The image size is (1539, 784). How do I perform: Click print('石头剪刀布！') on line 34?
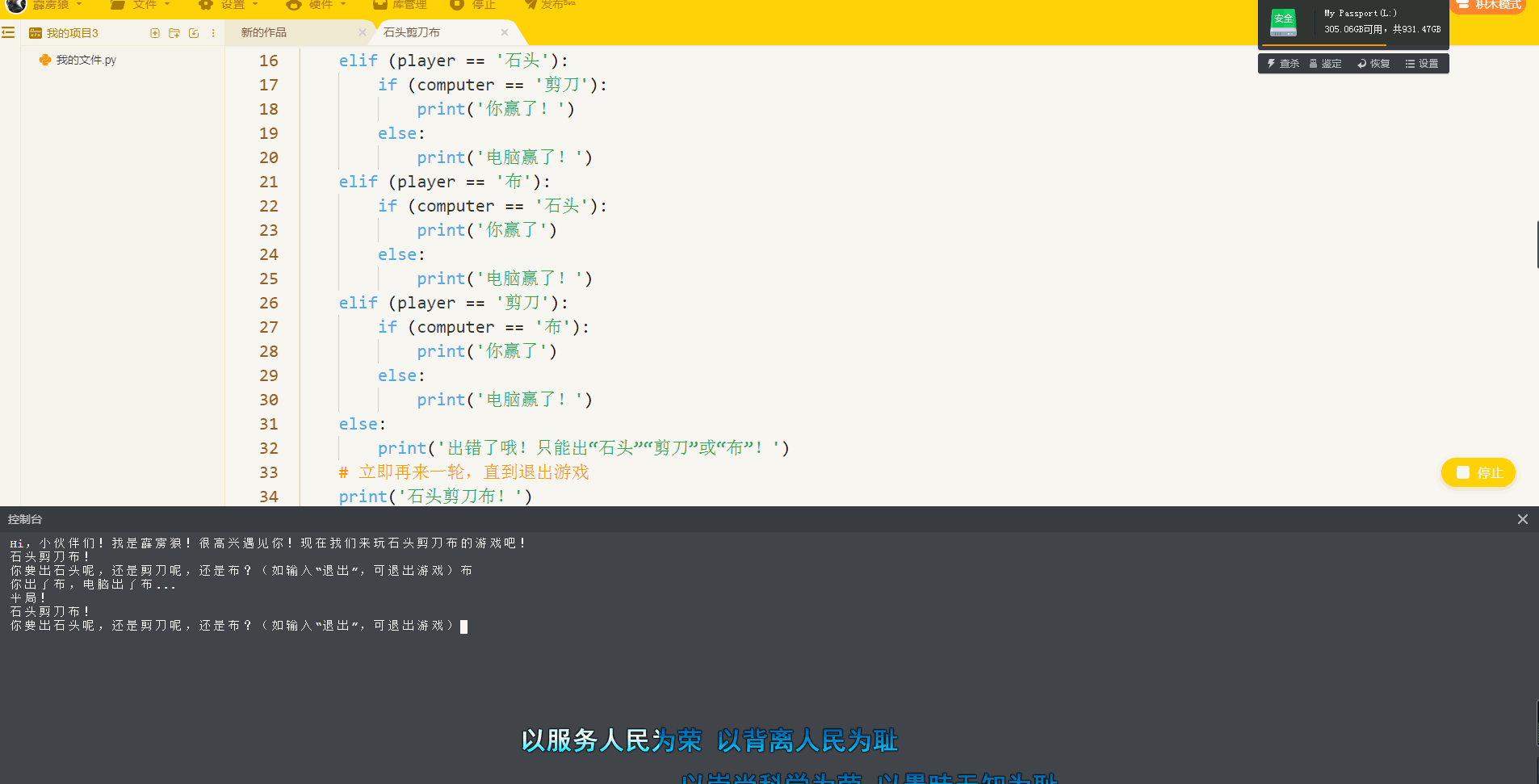click(x=436, y=497)
